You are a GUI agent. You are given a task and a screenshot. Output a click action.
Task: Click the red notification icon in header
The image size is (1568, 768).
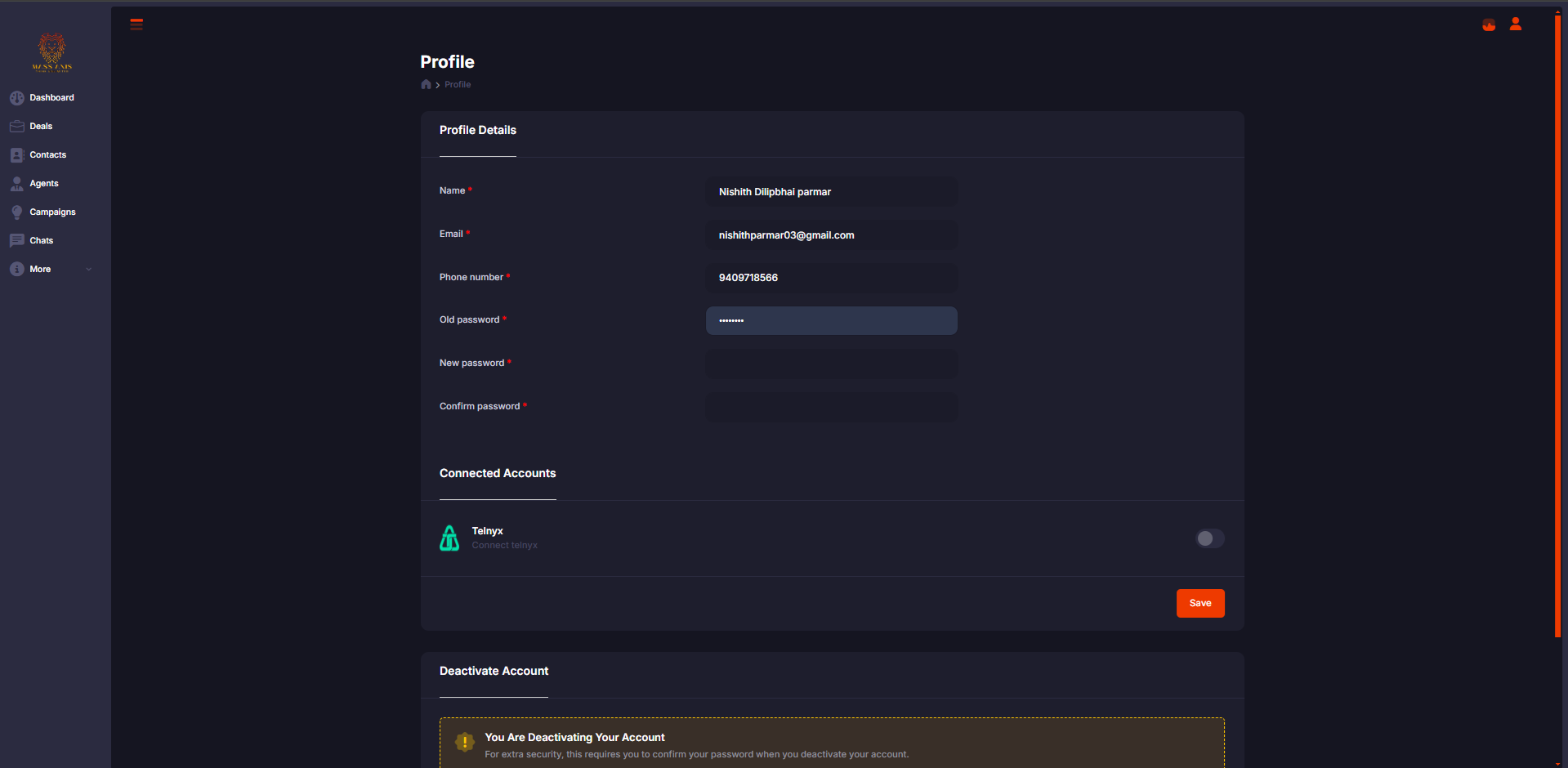1489,25
